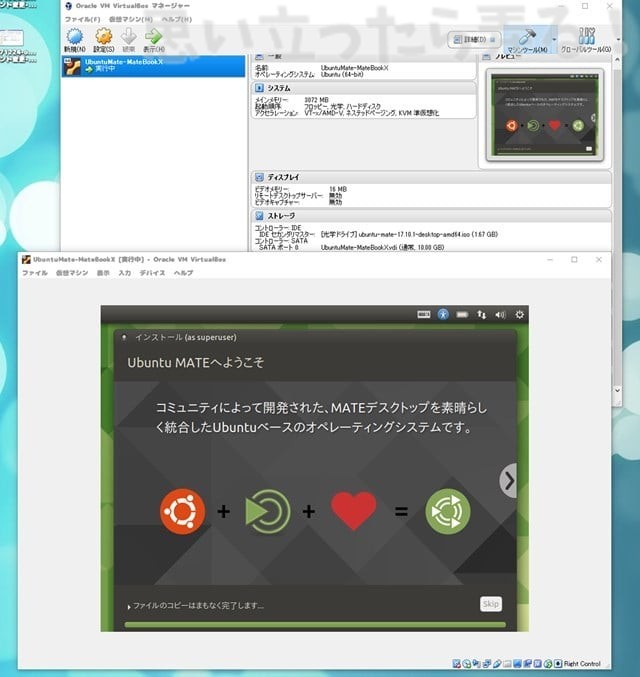Open the Display (ディスプレイ) section title
The width and height of the screenshot is (640, 677).
(283, 177)
